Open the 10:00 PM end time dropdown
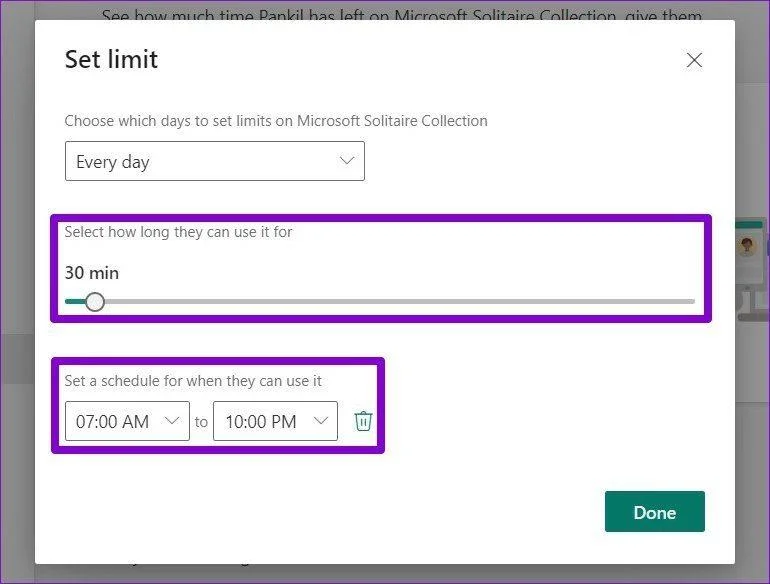This screenshot has height=584, width=770. pos(275,421)
